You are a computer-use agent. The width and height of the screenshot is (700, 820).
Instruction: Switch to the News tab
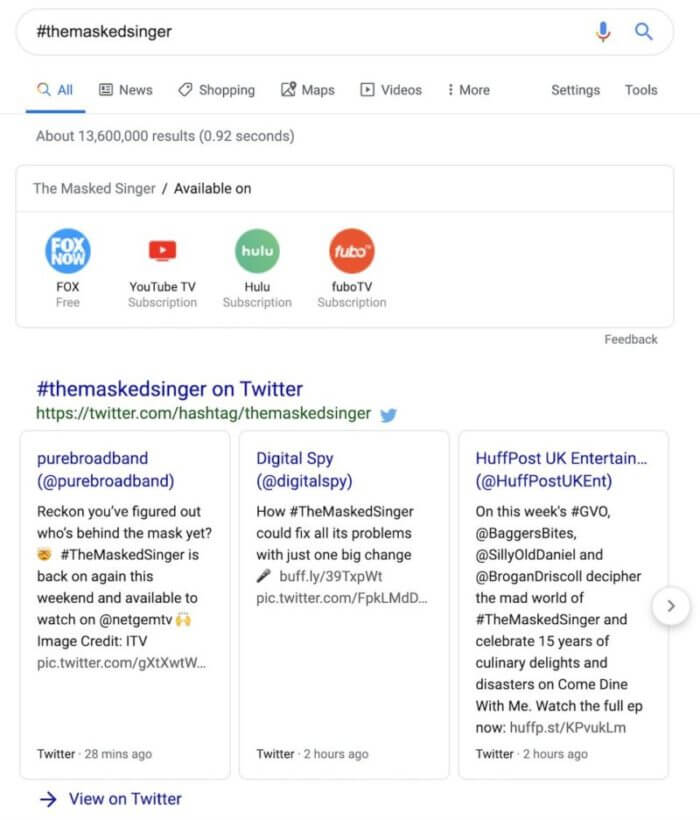coord(126,90)
